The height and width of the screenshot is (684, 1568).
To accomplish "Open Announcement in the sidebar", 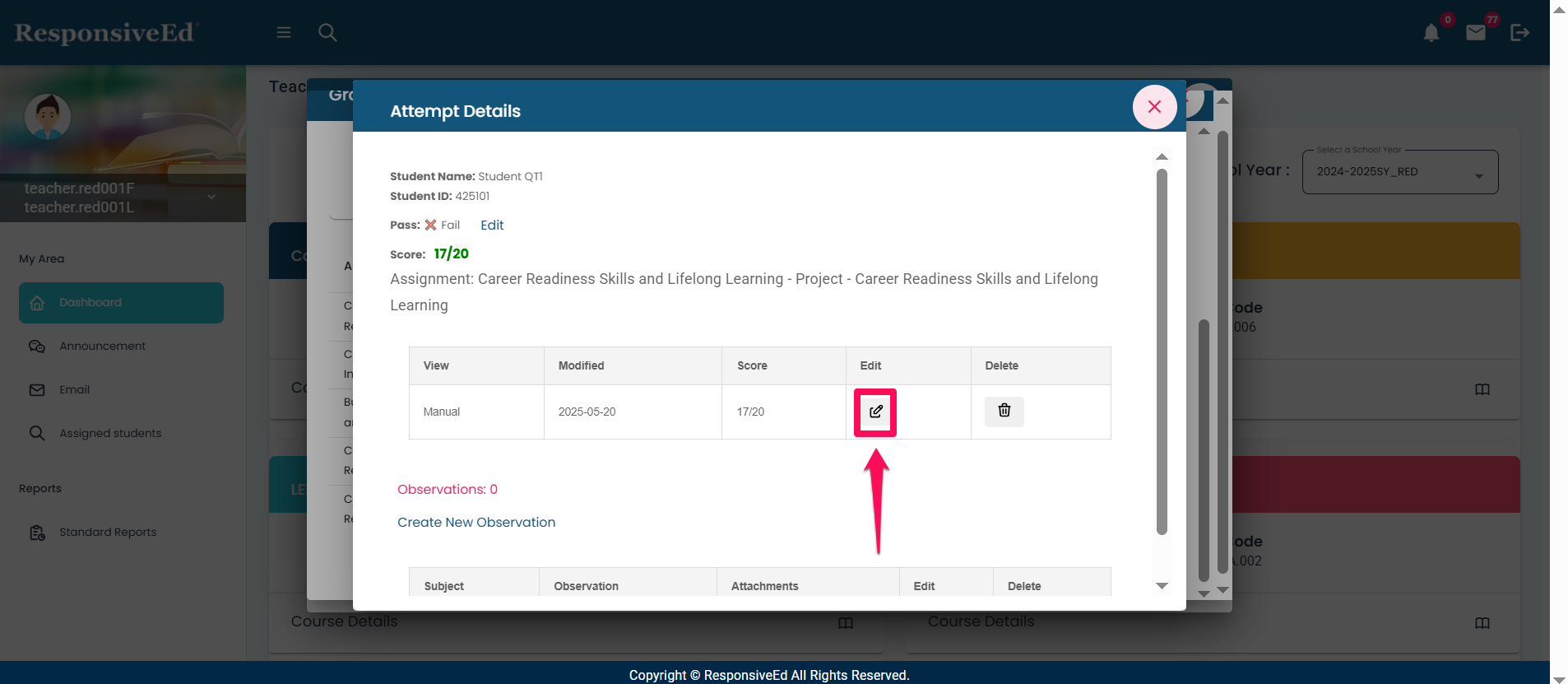I will [x=102, y=347].
